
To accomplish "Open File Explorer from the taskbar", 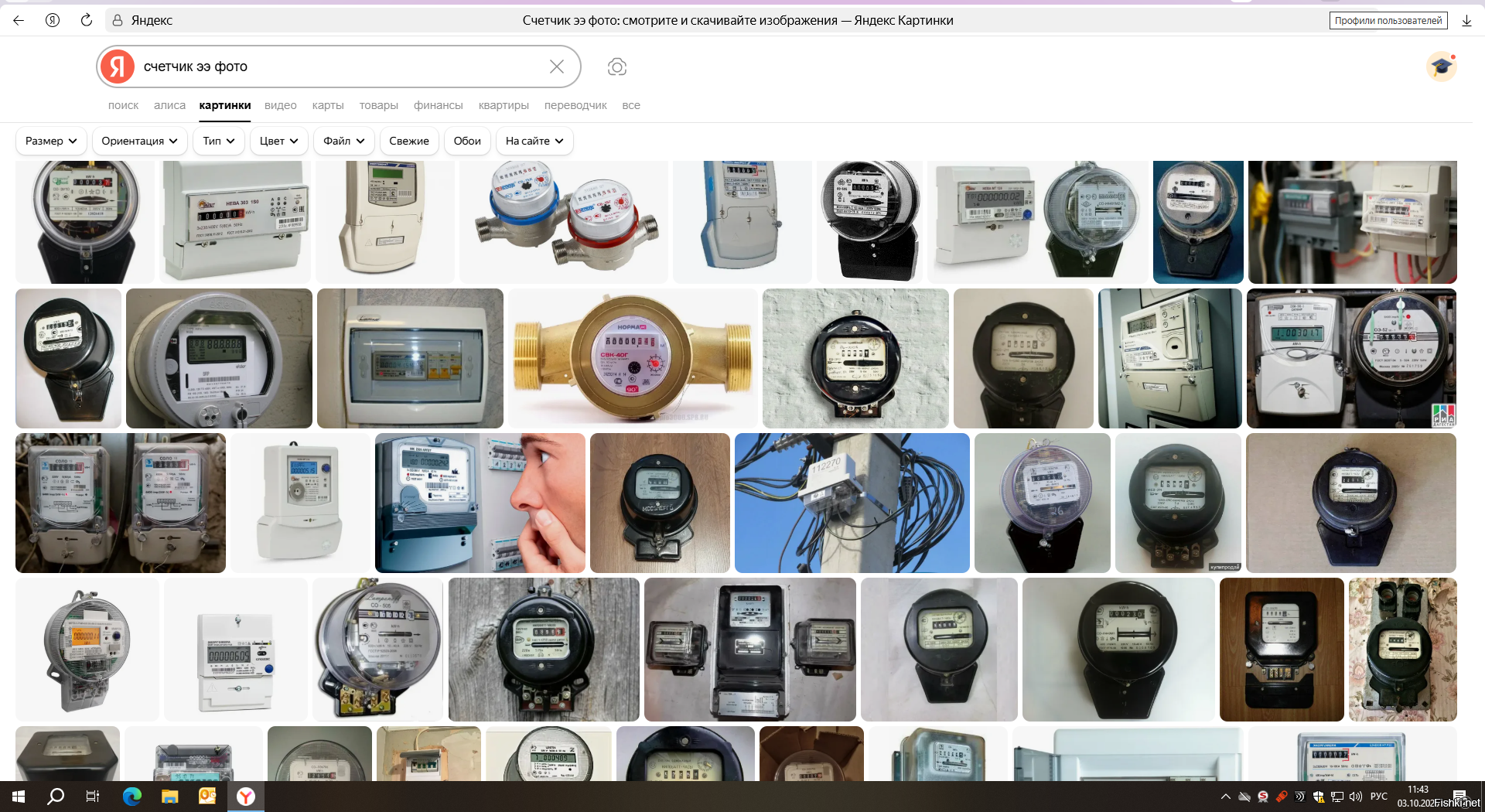I will tap(169, 796).
